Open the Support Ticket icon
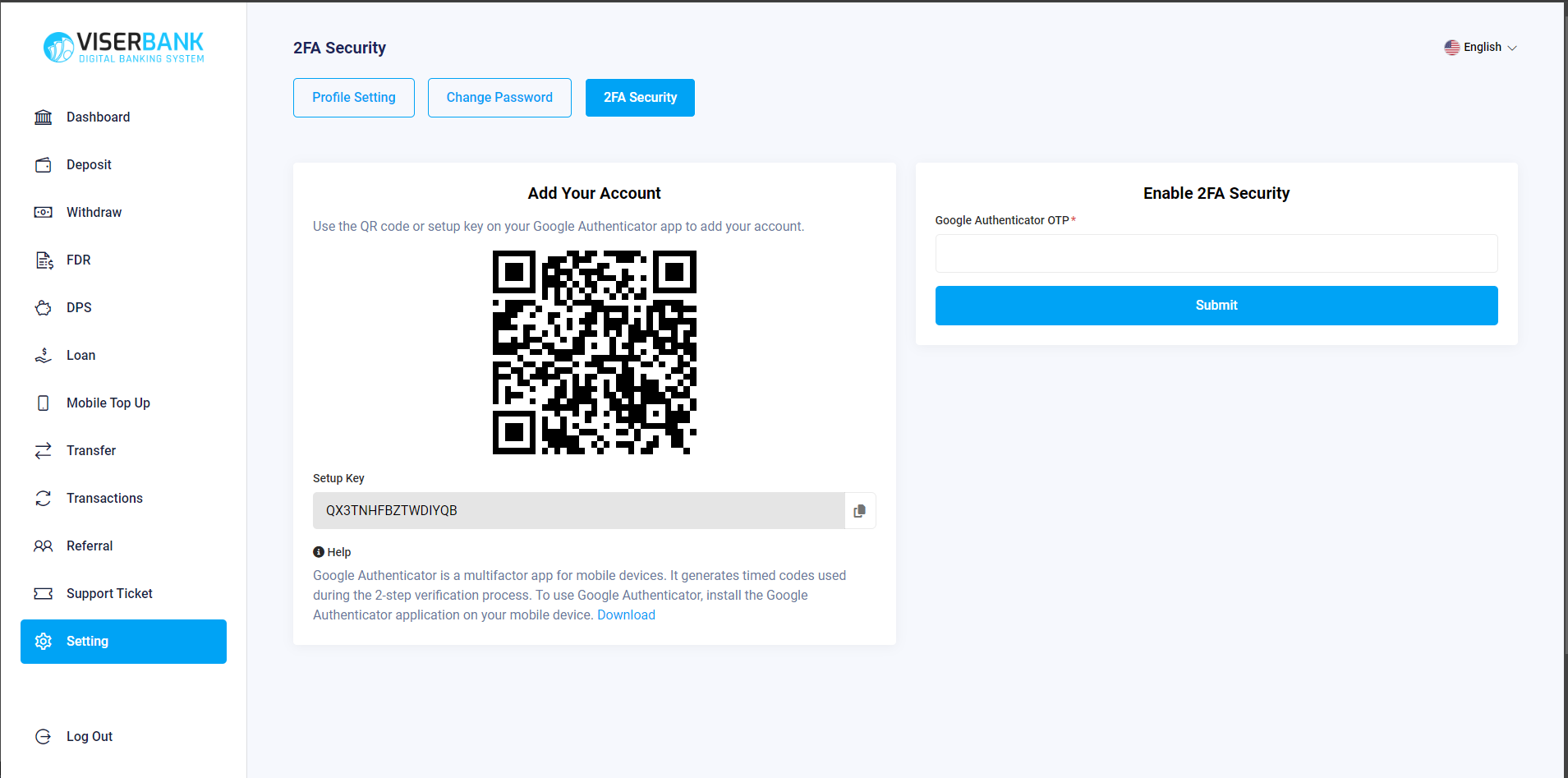 click(x=43, y=593)
